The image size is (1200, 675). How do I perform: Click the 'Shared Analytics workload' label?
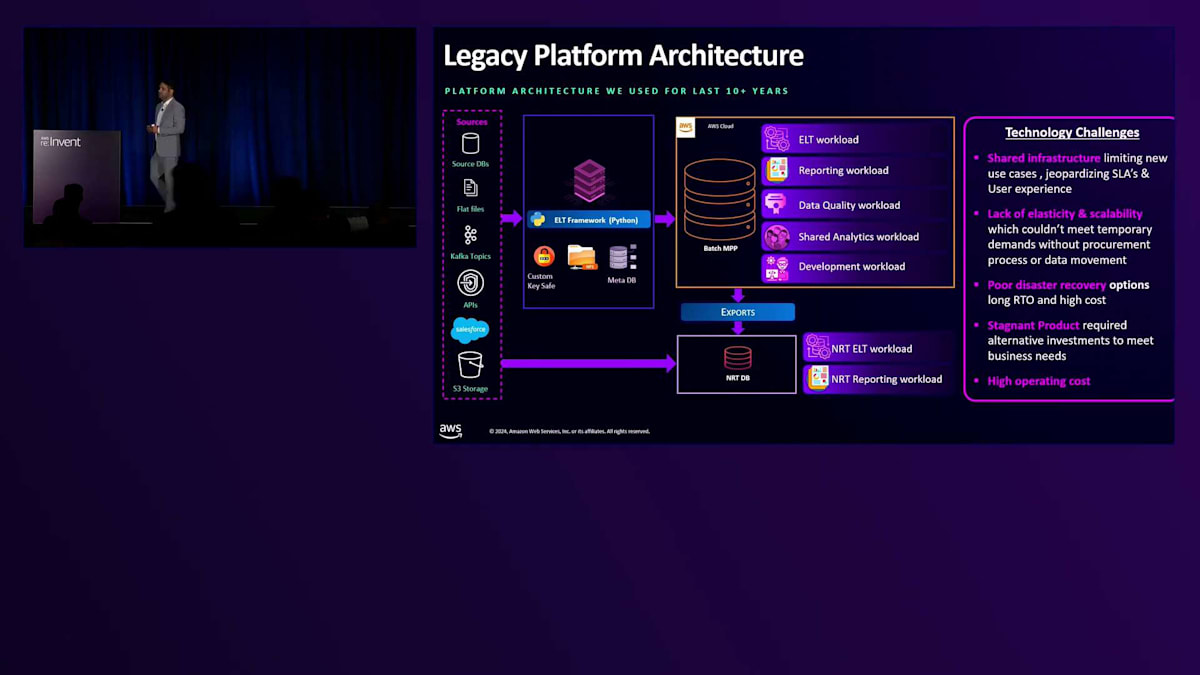(859, 237)
